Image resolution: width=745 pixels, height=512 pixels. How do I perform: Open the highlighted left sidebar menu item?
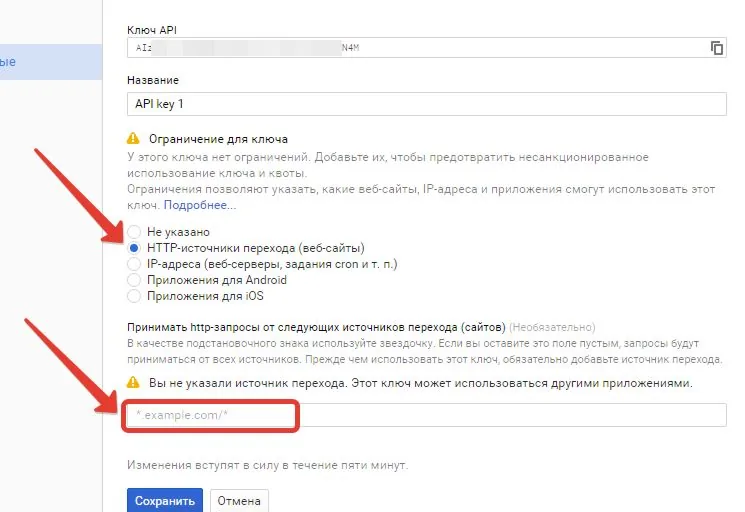coord(51,62)
